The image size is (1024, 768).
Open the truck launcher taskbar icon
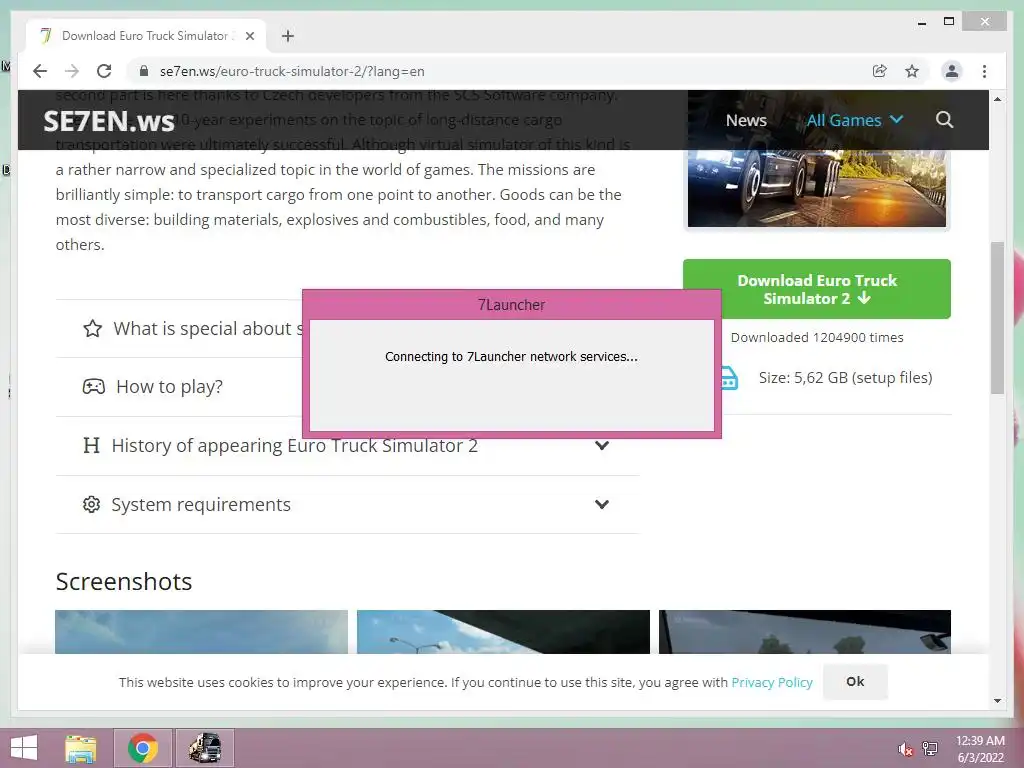point(205,748)
